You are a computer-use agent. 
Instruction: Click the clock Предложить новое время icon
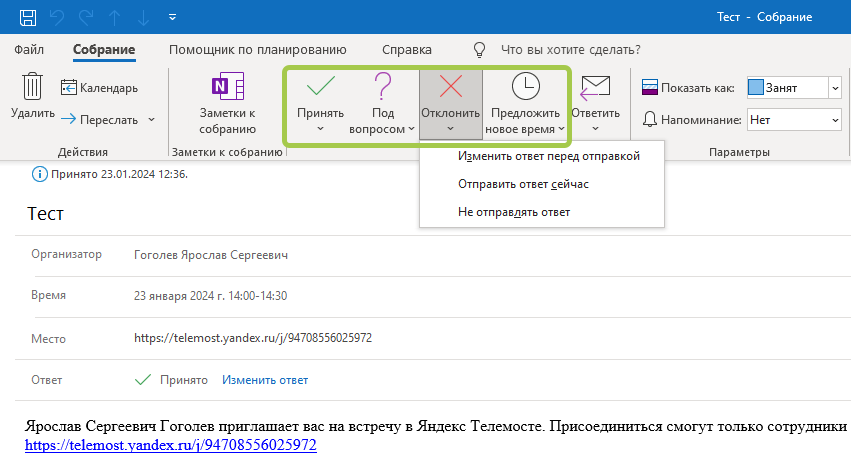tap(525, 86)
